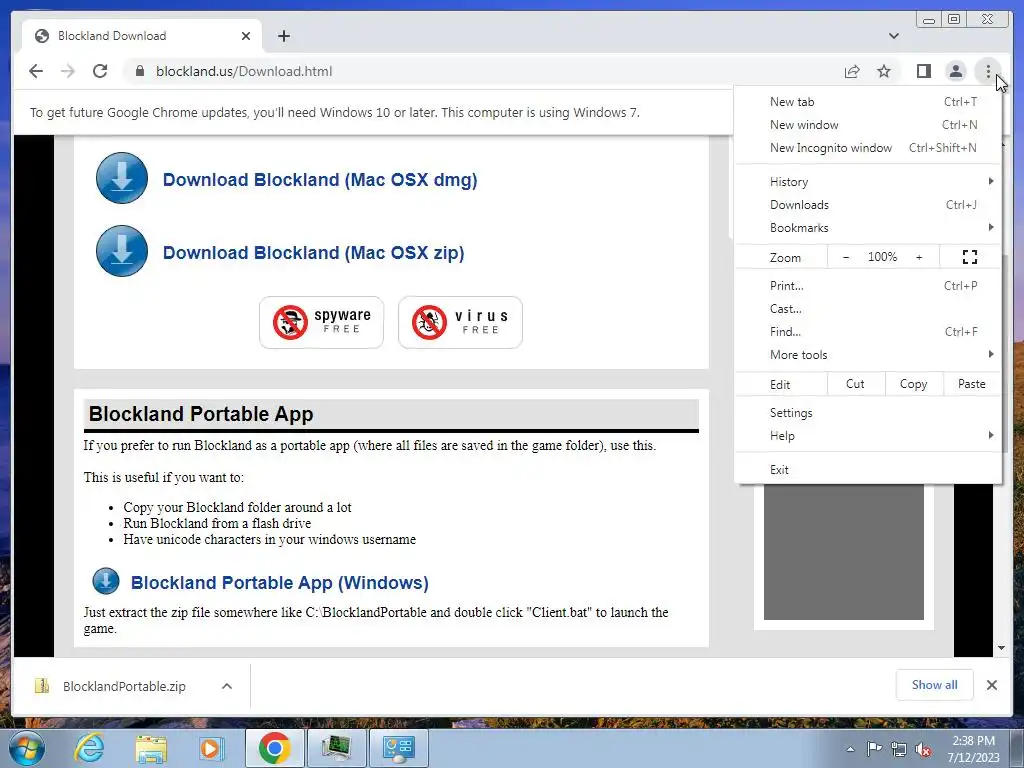Select Exit in Chrome menu
This screenshot has height=768, width=1024.
868,470
